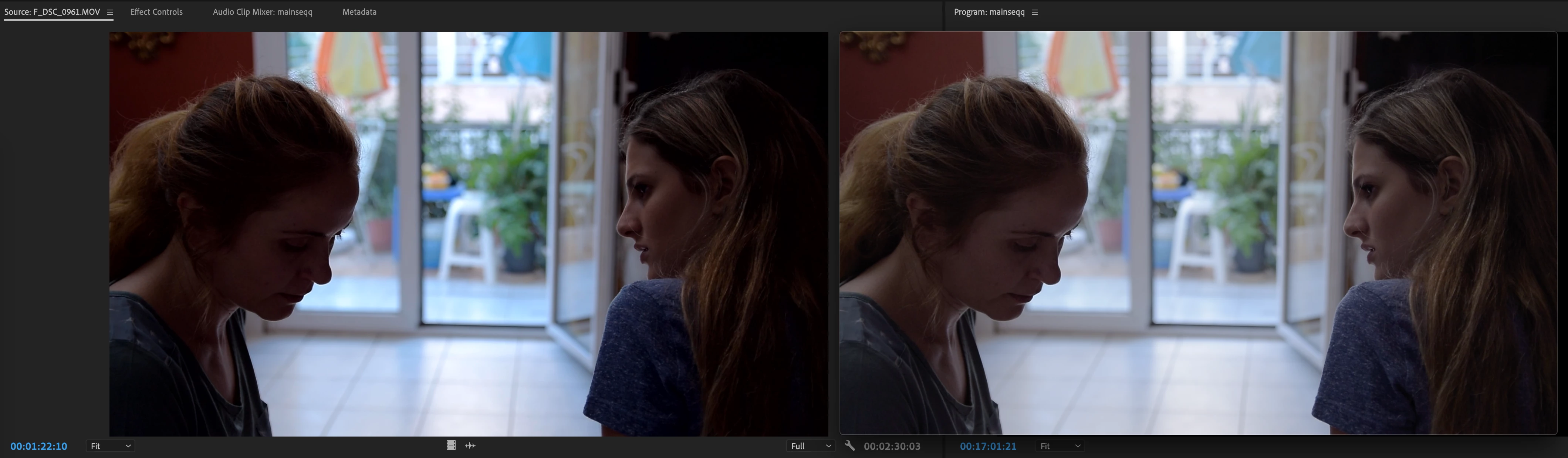Screen dimensions: 1568x458
Task: Open the Program monitor panel menu icon
Action: tap(1034, 12)
